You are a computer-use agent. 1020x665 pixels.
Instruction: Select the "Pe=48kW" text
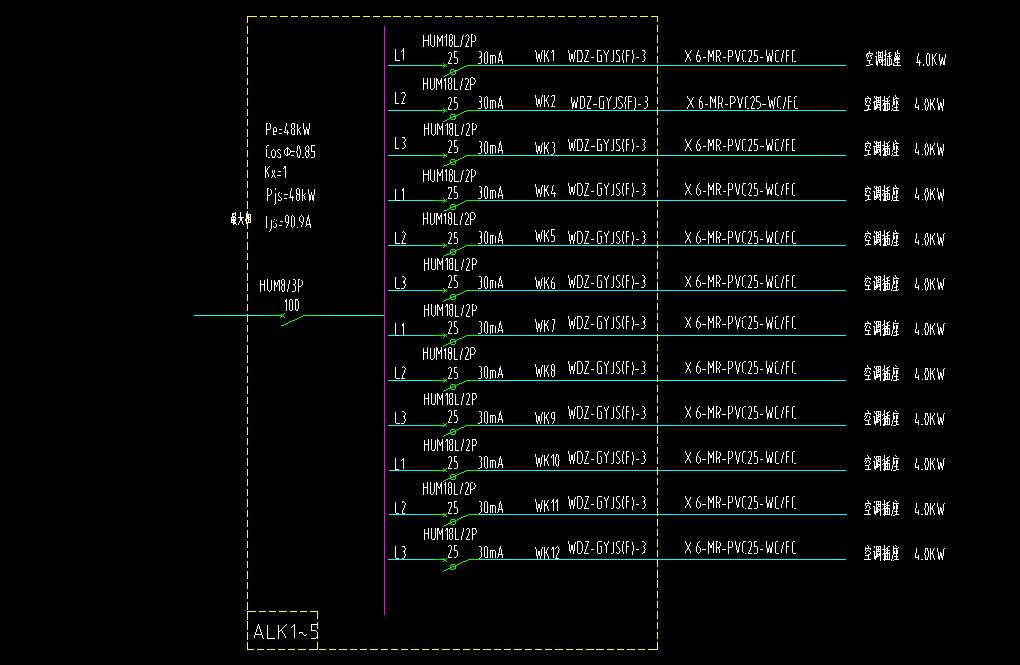pos(288,129)
